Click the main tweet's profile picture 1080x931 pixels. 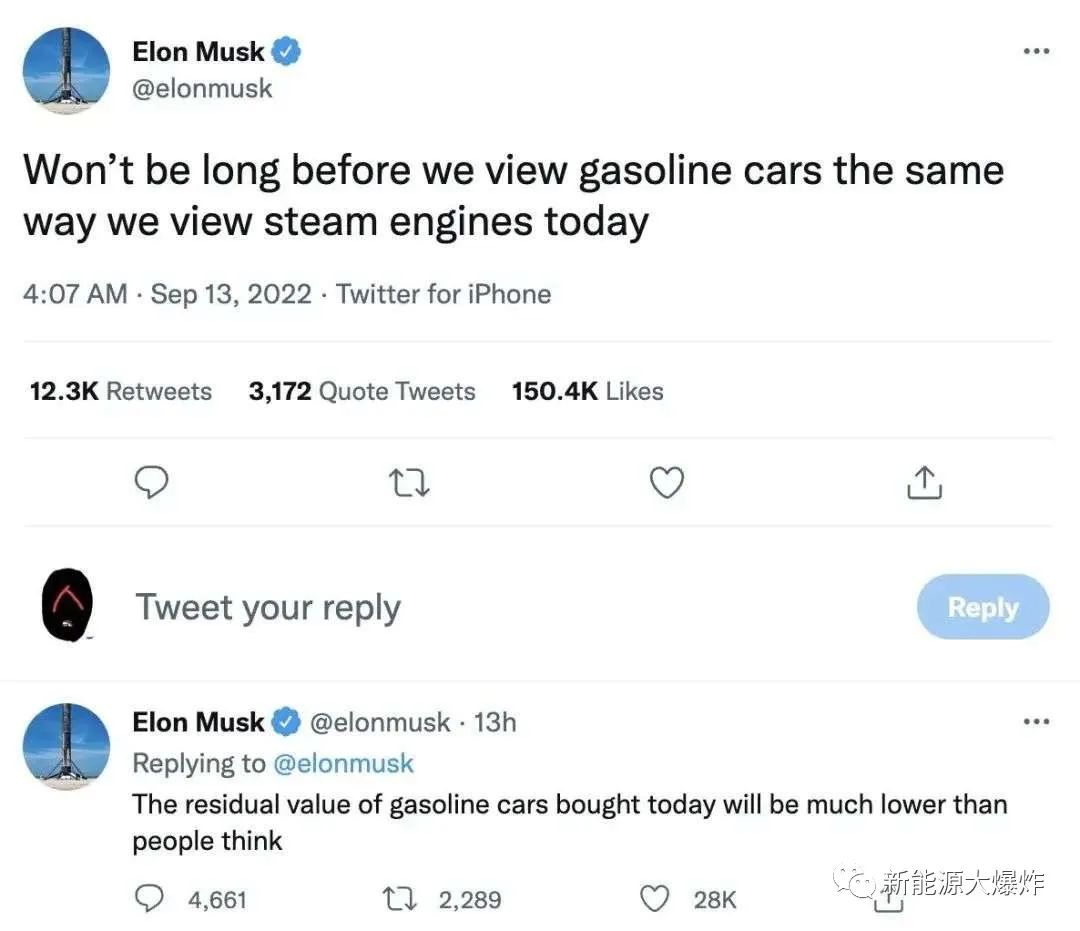[66, 70]
